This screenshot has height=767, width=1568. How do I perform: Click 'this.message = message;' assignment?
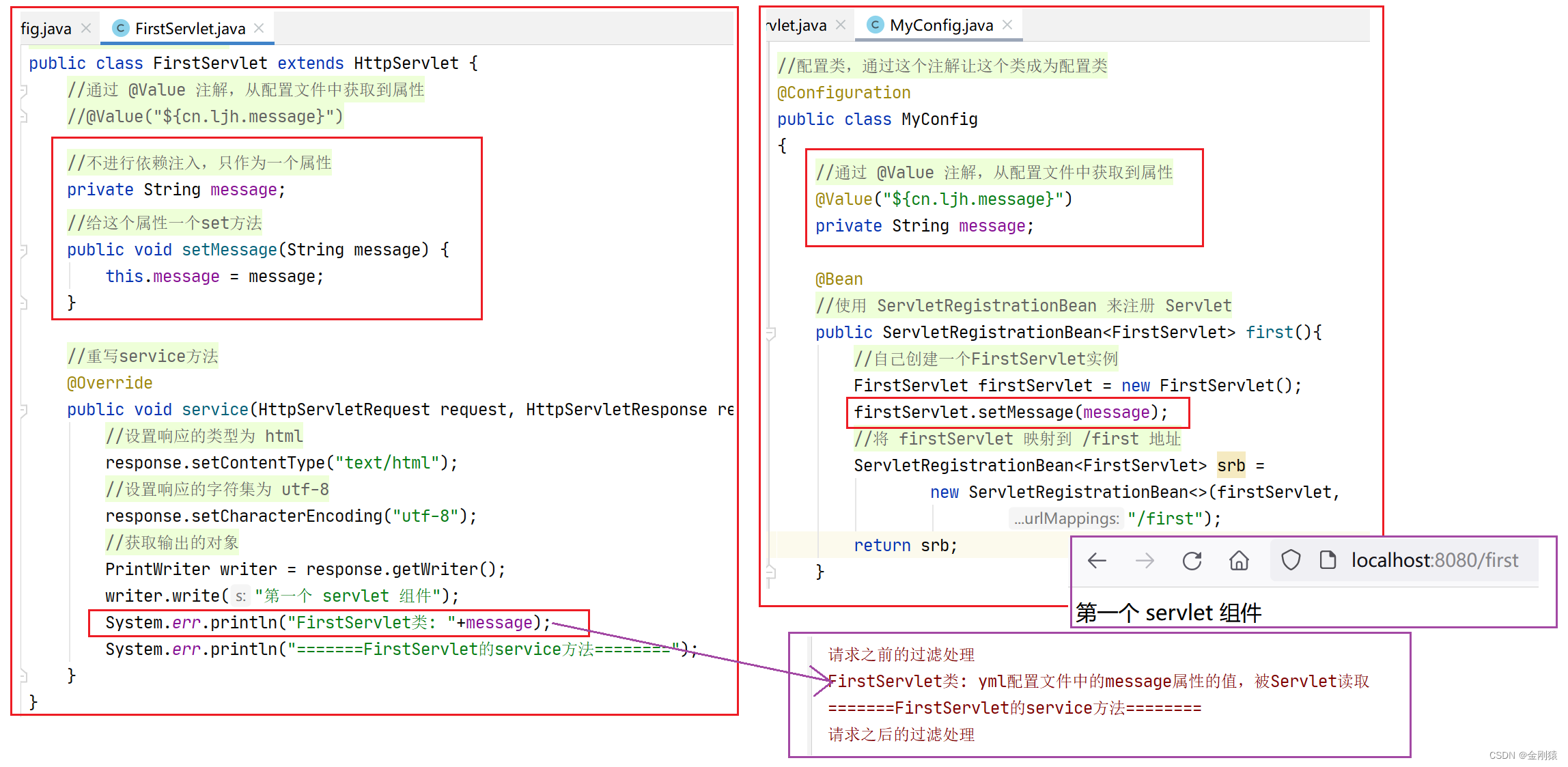[x=214, y=277]
